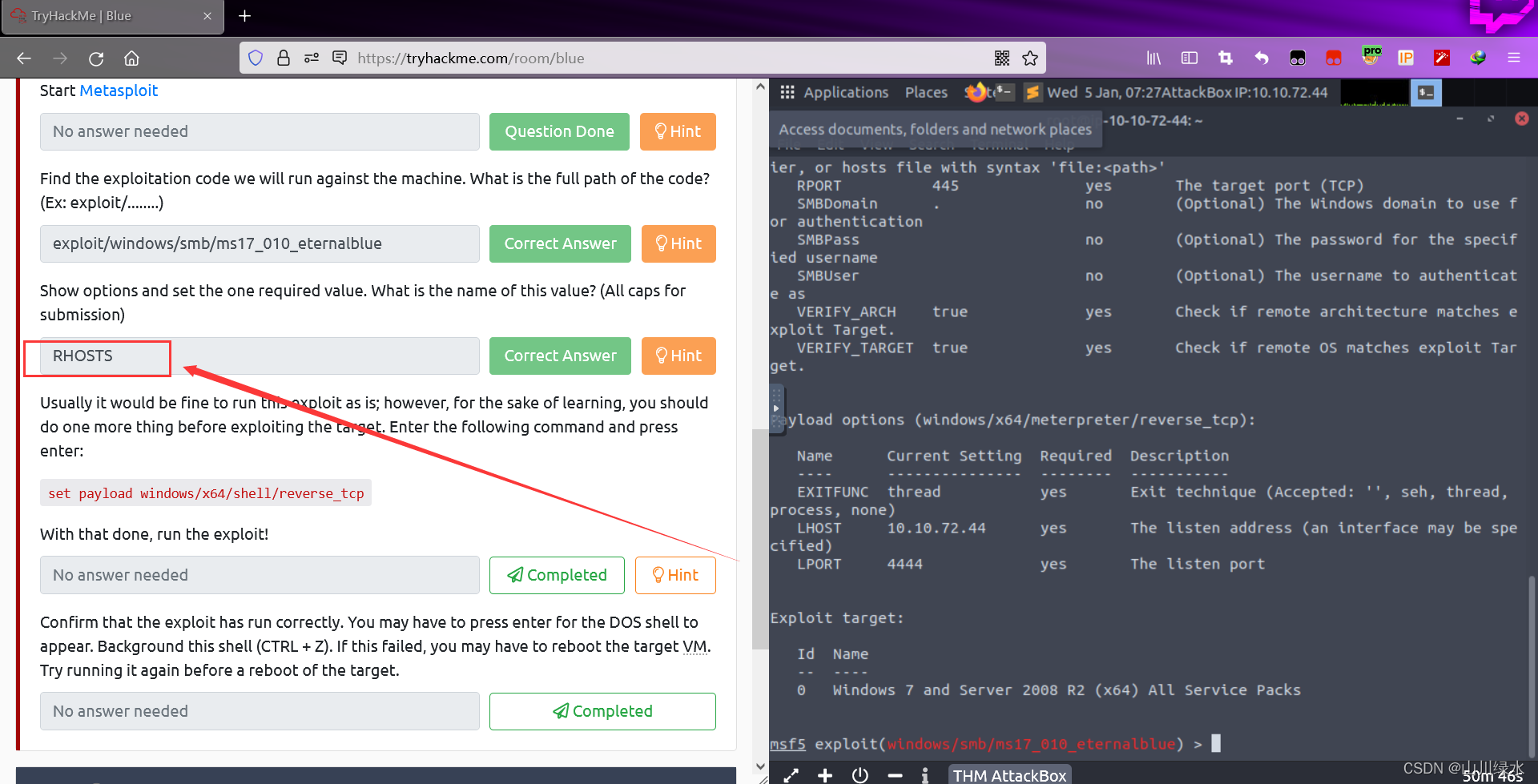The height and width of the screenshot is (784, 1538).
Task: Open the IP extension icon
Action: [x=1406, y=58]
